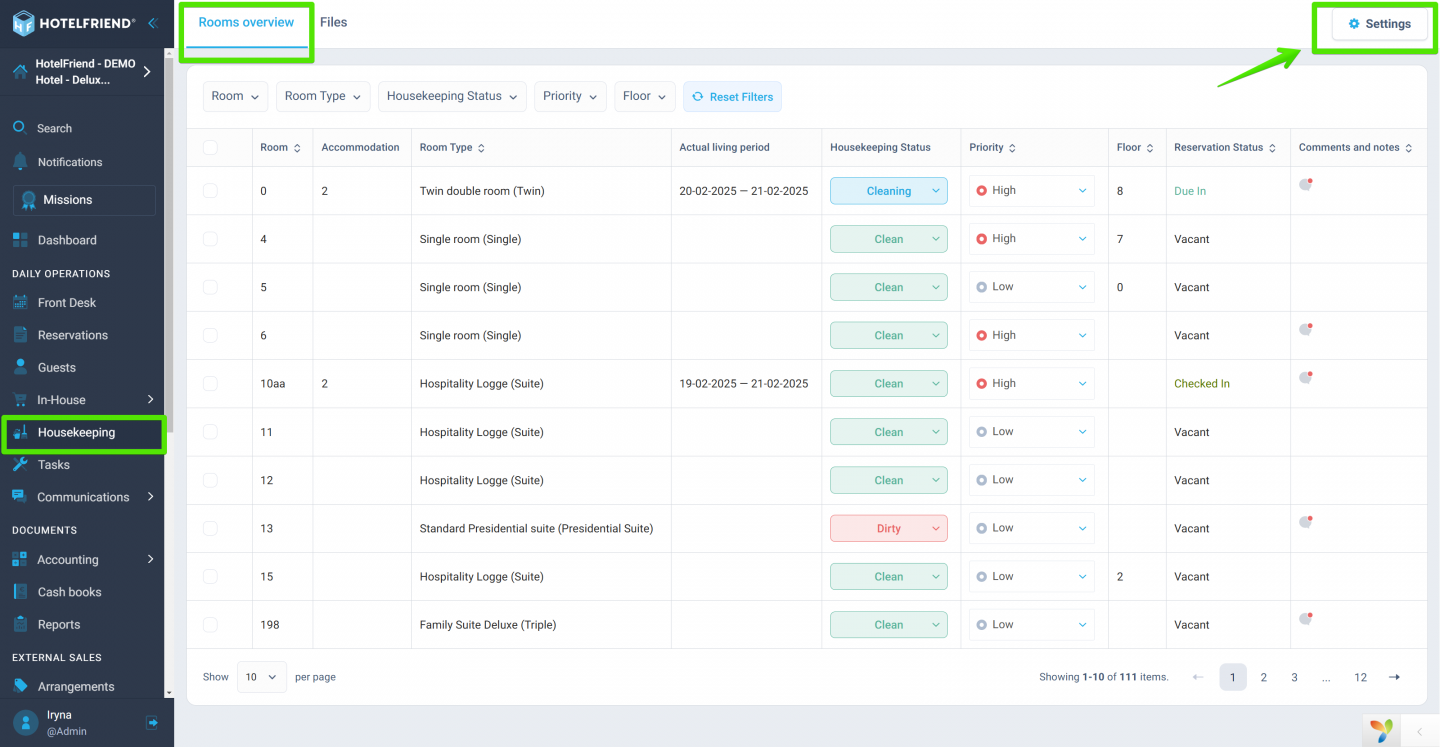
Task: Click the HotelFriend logo icon
Action: click(x=23, y=22)
